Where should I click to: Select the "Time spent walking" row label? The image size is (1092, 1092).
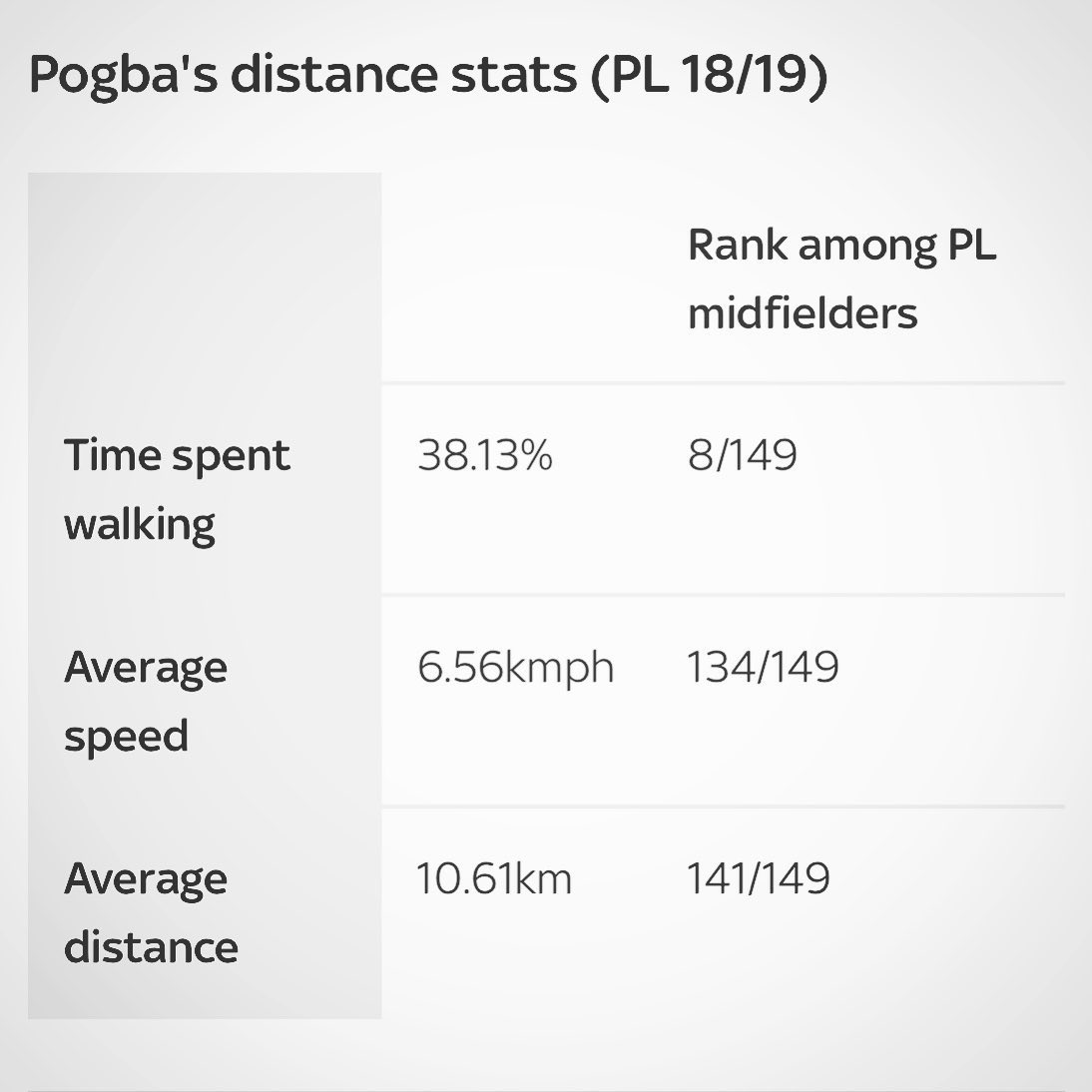[x=177, y=489]
